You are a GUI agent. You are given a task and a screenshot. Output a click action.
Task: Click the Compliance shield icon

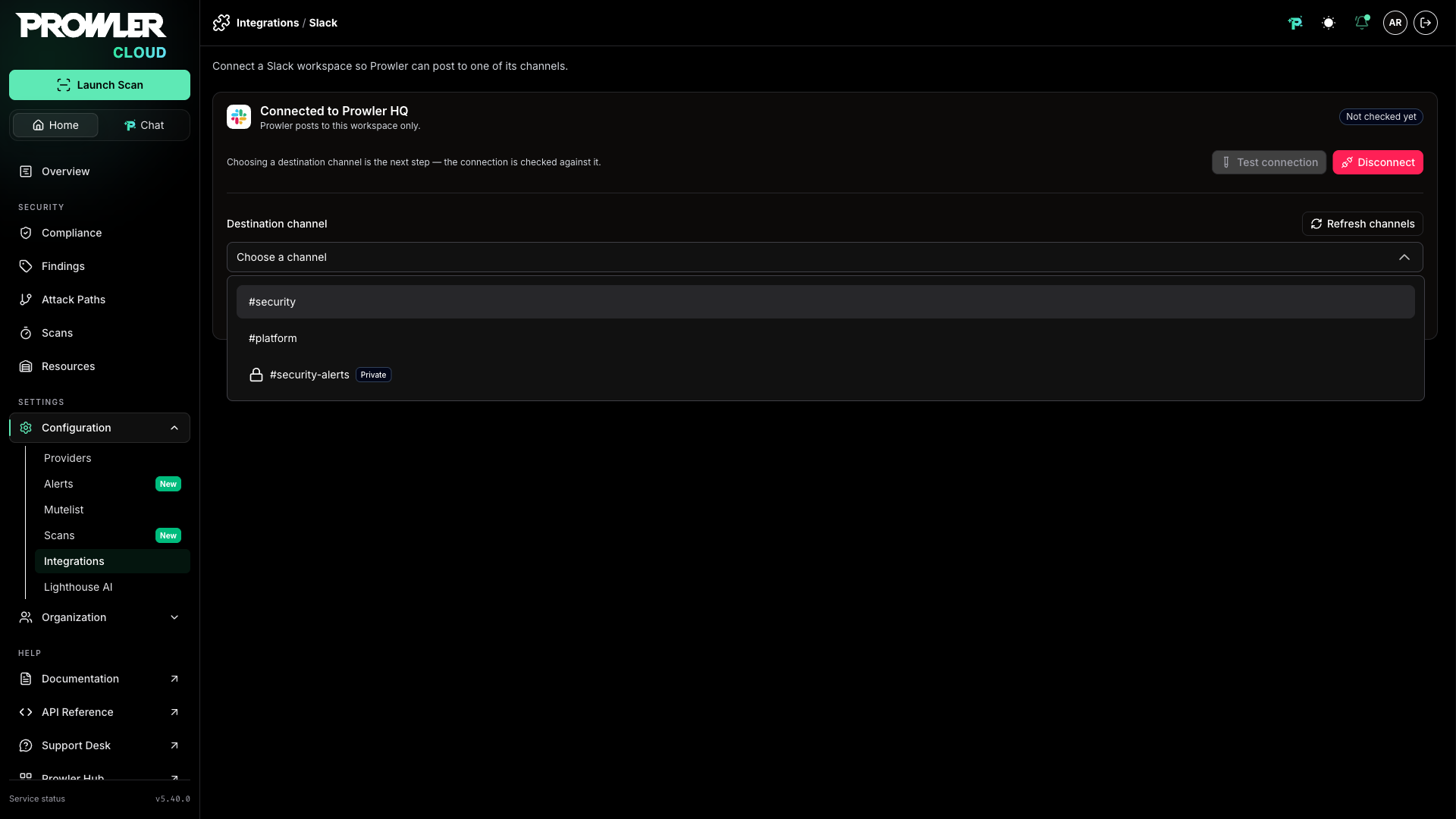pos(26,233)
